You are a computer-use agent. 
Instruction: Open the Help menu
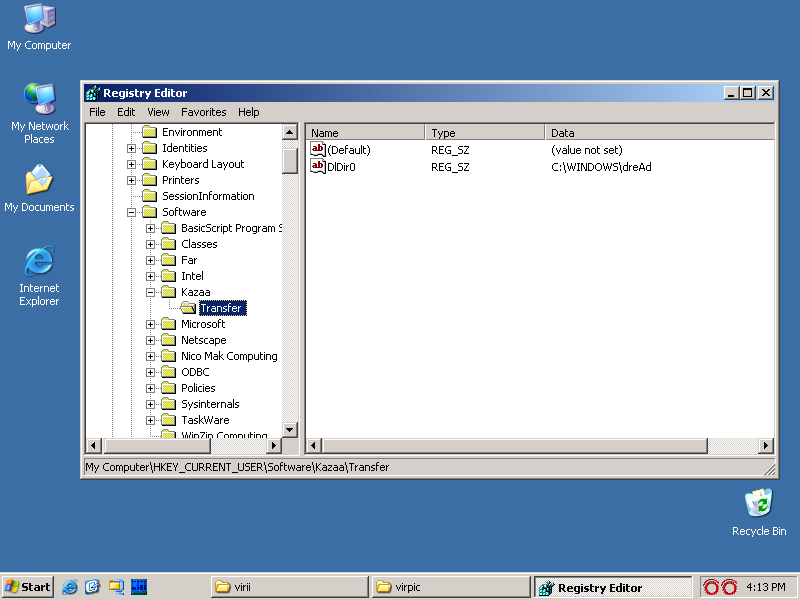click(248, 112)
